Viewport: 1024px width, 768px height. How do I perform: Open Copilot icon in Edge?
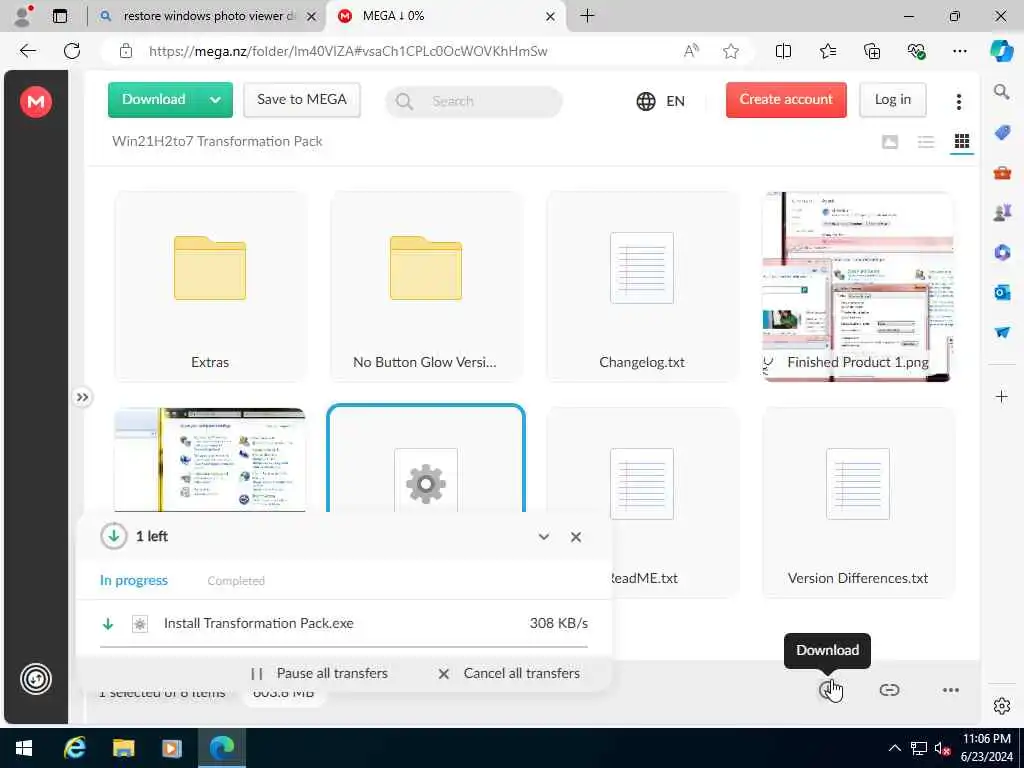click(x=1001, y=51)
